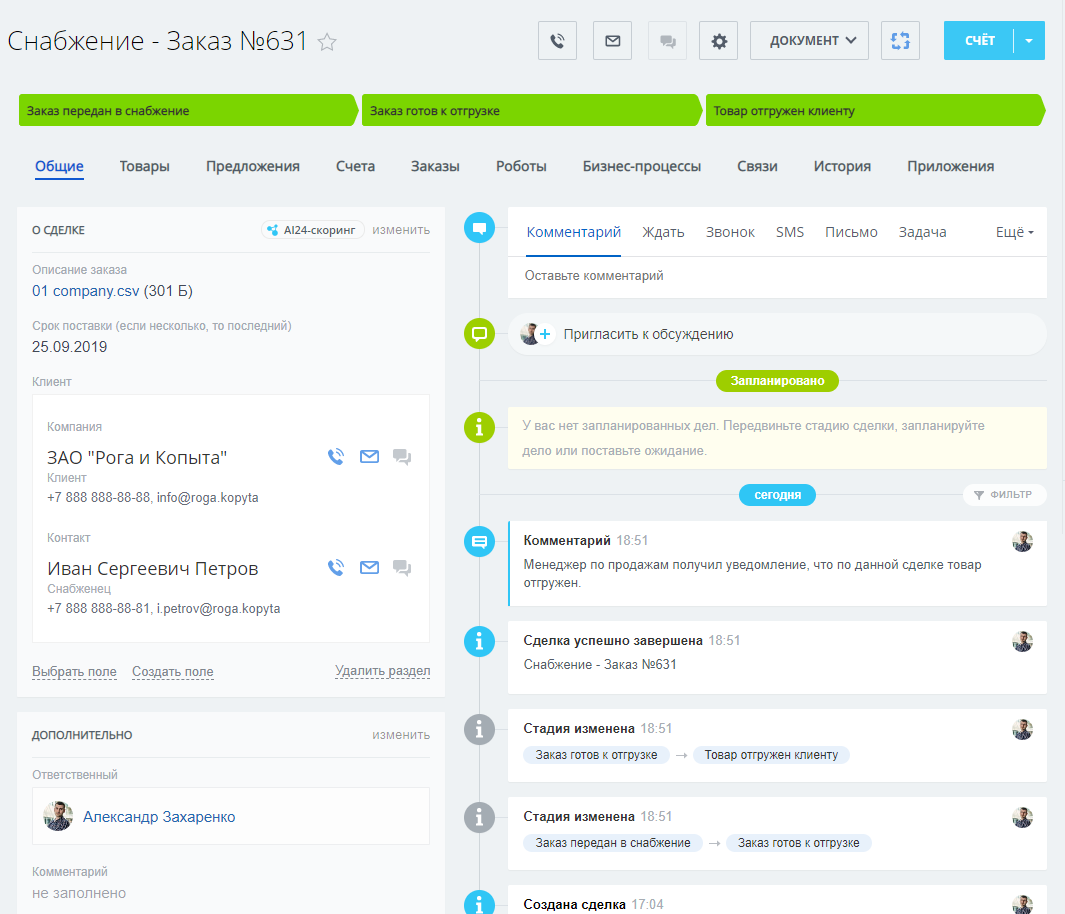The height and width of the screenshot is (914, 1065).
Task: Mark deal as favorite with star icon
Action: coord(327,42)
